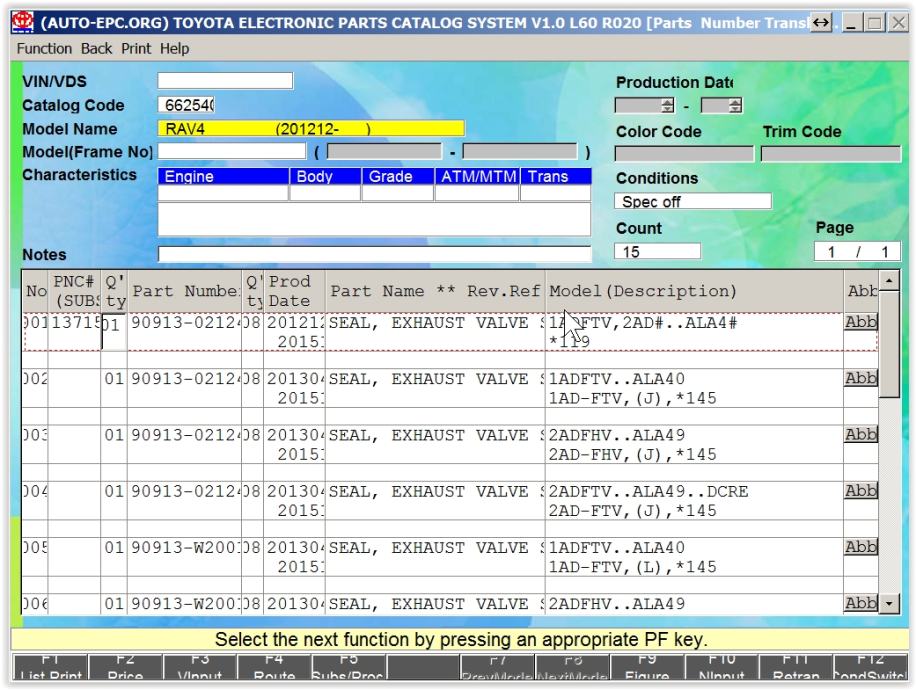916x690 pixels.
Task: Click the Abb button in row 001
Action: coord(861,322)
